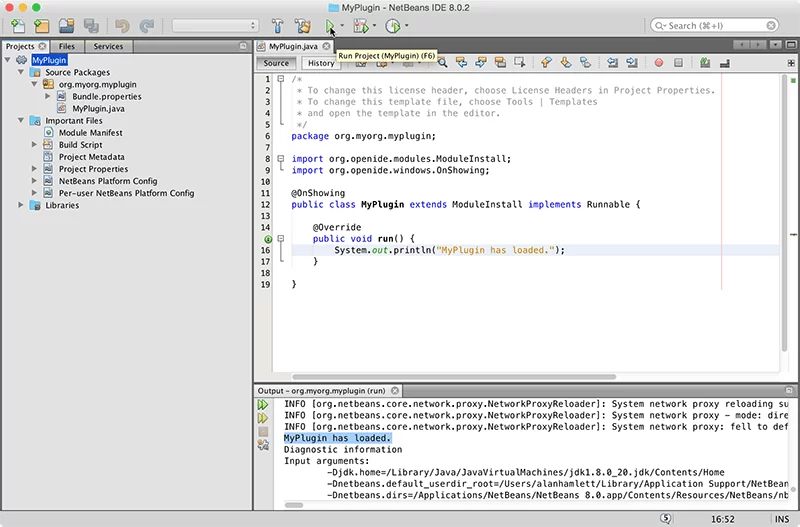Click Output settings wrench icon
Image resolution: width=800 pixels, height=527 pixels.
point(263,445)
